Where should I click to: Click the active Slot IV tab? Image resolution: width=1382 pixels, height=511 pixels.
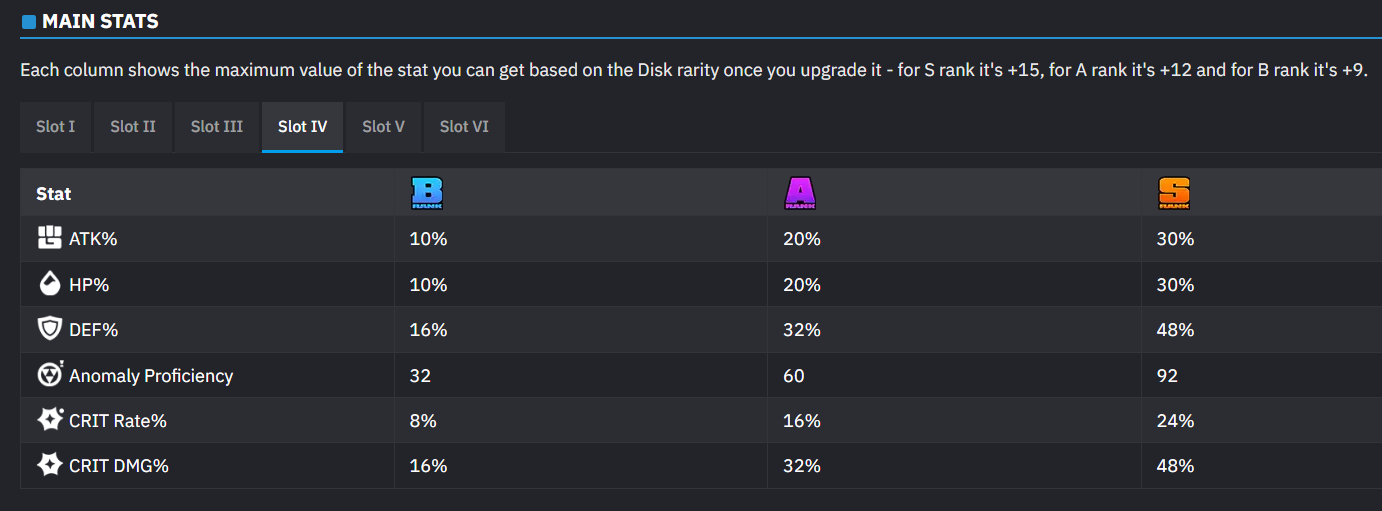point(302,127)
